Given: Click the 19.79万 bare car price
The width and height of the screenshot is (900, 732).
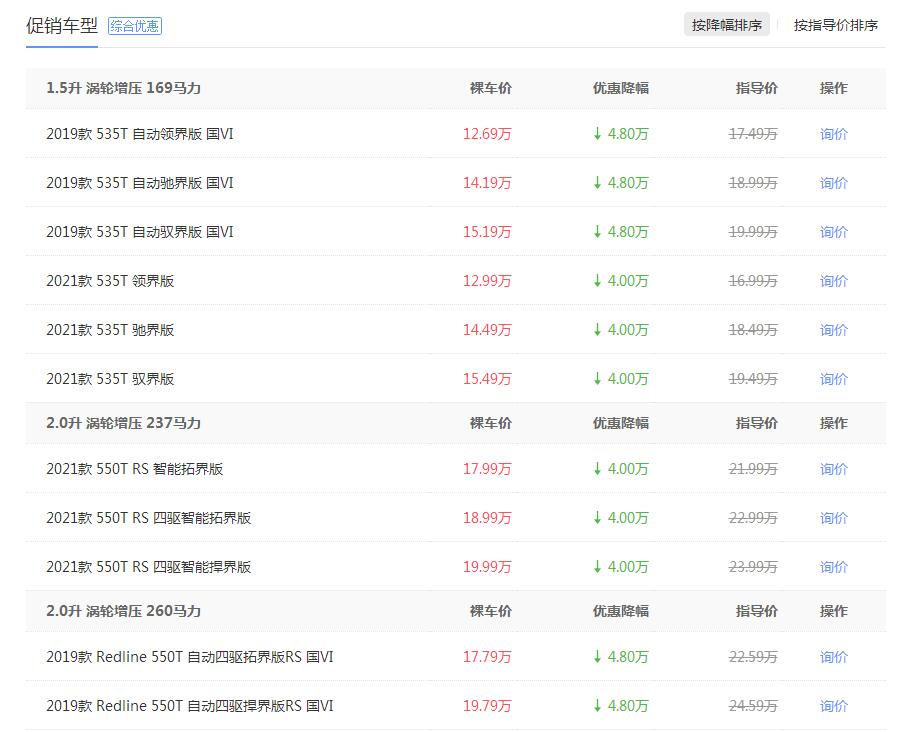Looking at the screenshot, I should coord(487,706).
